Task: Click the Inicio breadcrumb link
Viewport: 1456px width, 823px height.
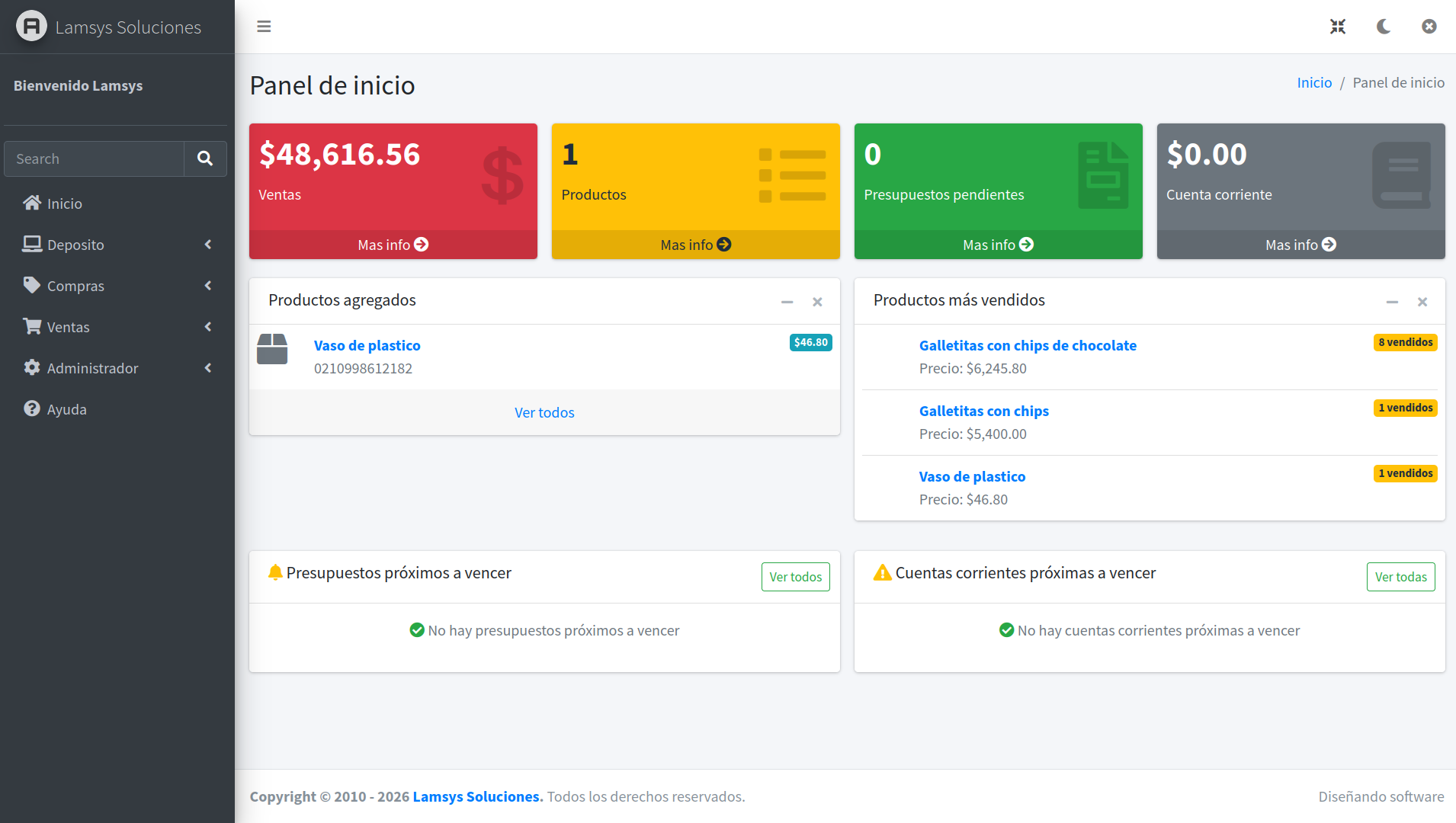Action: pos(1314,82)
